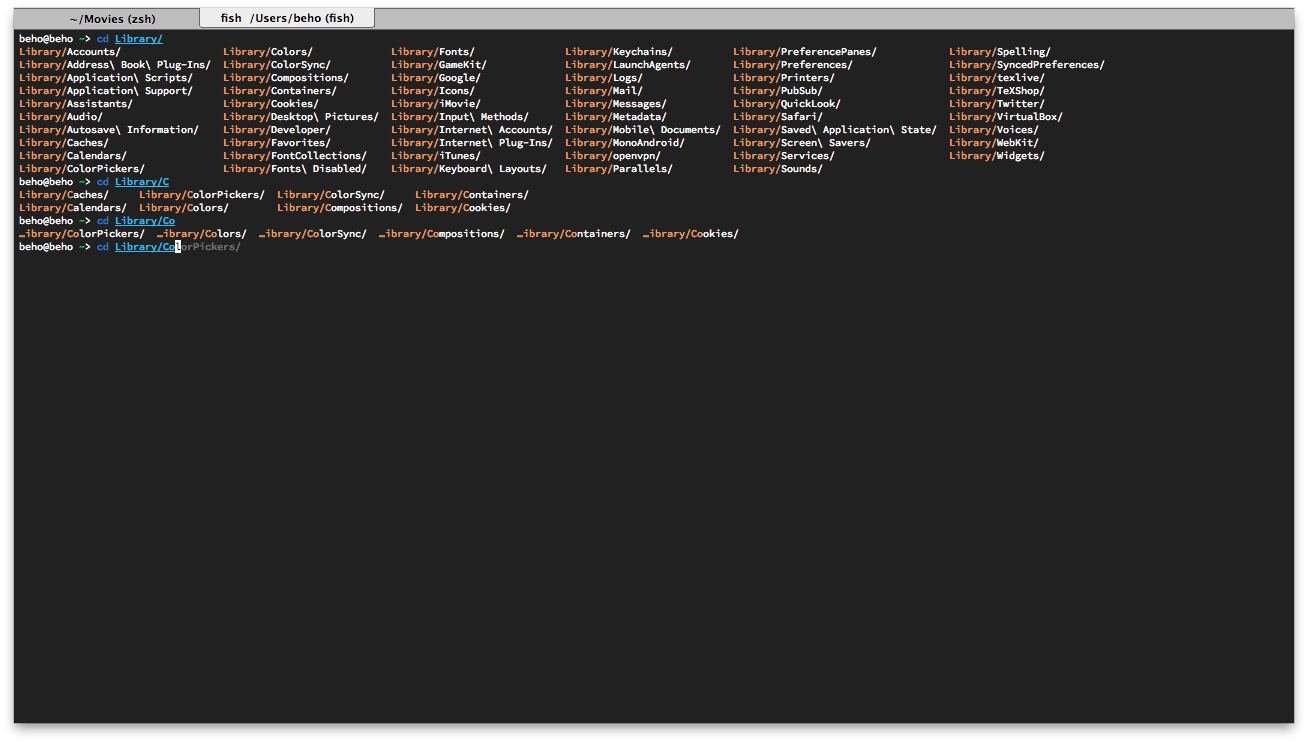Click Library/QuickLook/ entry
Screen dimensions: 1308x743
[x=787, y=104]
